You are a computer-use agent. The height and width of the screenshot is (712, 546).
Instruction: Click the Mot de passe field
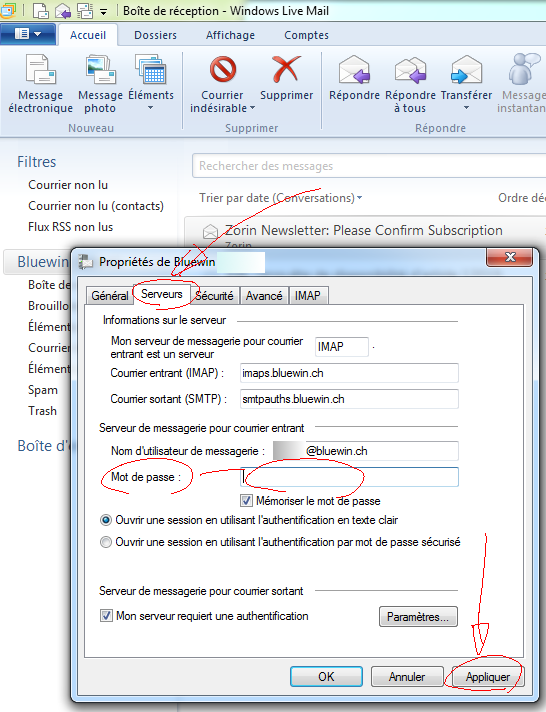point(349,477)
